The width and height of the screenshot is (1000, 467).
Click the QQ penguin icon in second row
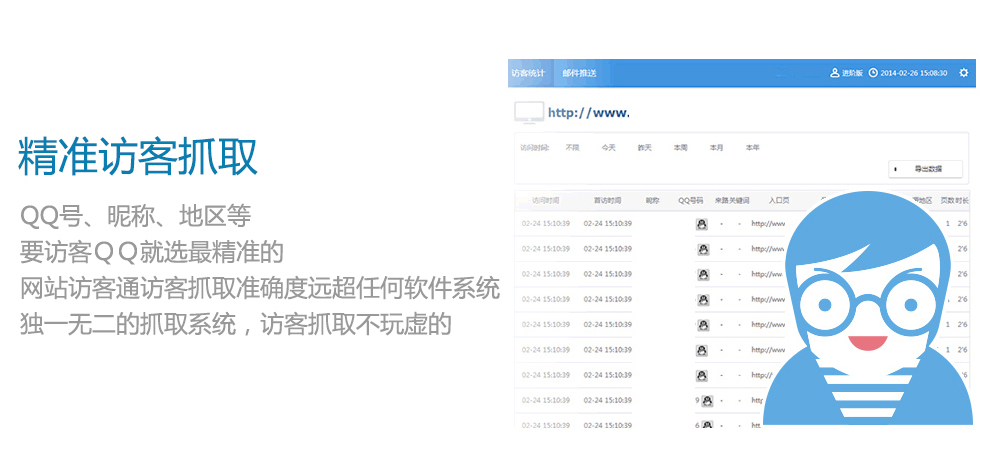click(702, 249)
